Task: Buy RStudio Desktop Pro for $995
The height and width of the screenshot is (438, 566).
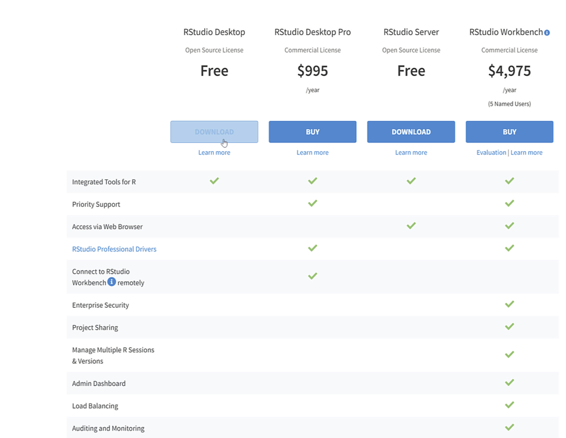Action: click(x=313, y=132)
